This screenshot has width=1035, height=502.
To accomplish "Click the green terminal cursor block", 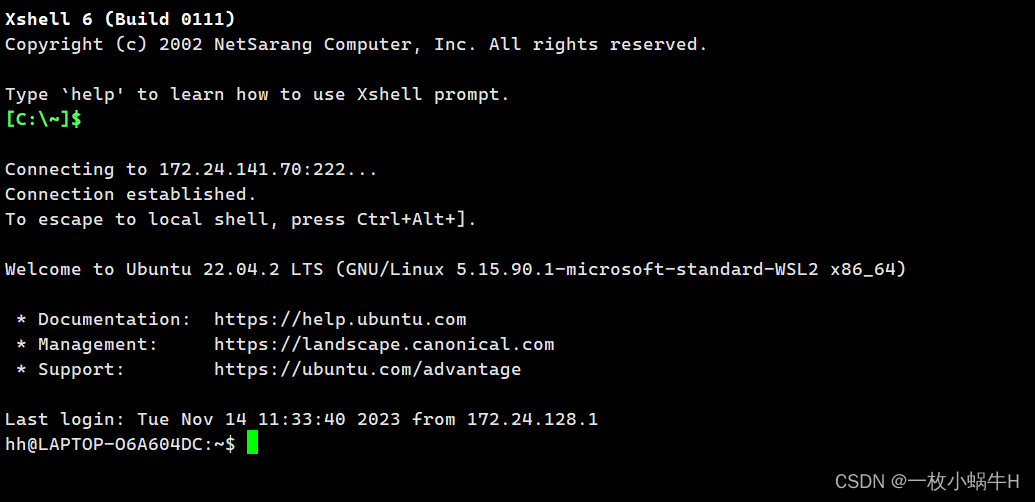I will pos(252,443).
